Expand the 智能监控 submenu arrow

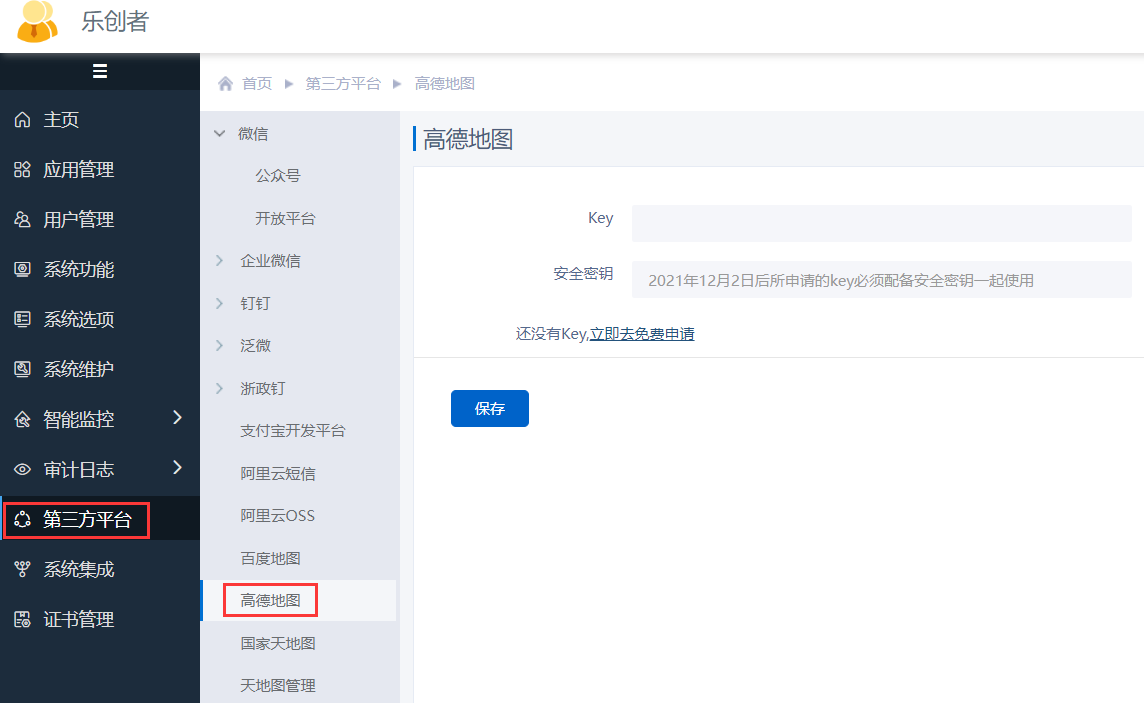point(177,418)
